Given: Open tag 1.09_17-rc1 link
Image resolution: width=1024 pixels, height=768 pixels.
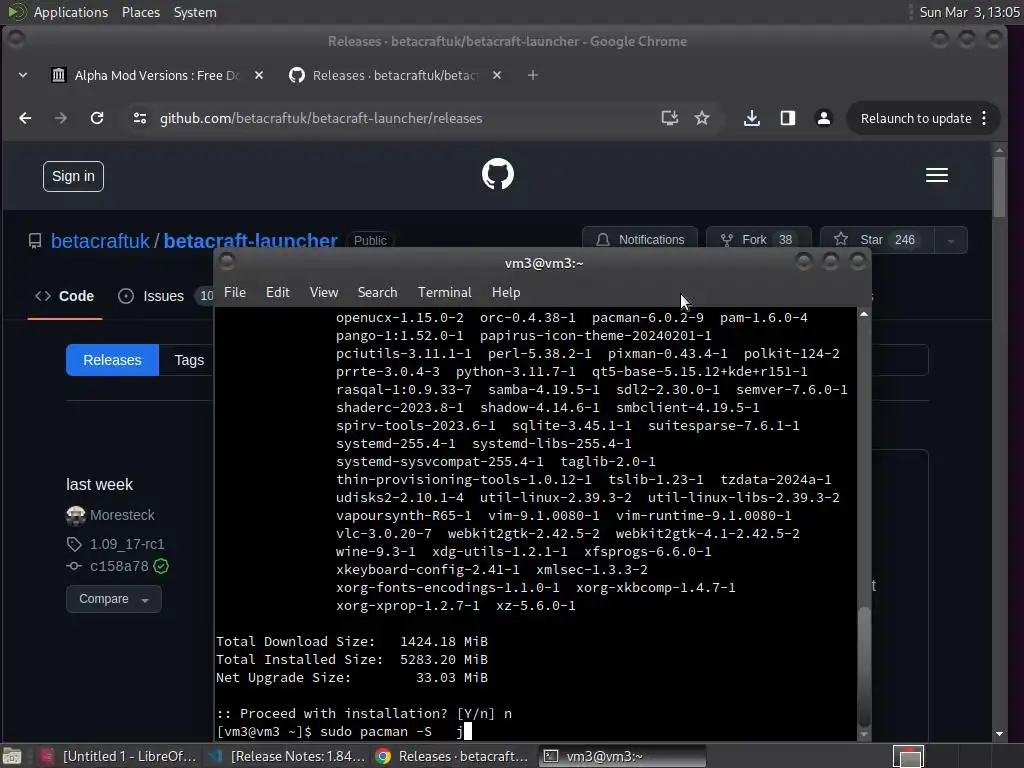Looking at the screenshot, I should [x=127, y=544].
